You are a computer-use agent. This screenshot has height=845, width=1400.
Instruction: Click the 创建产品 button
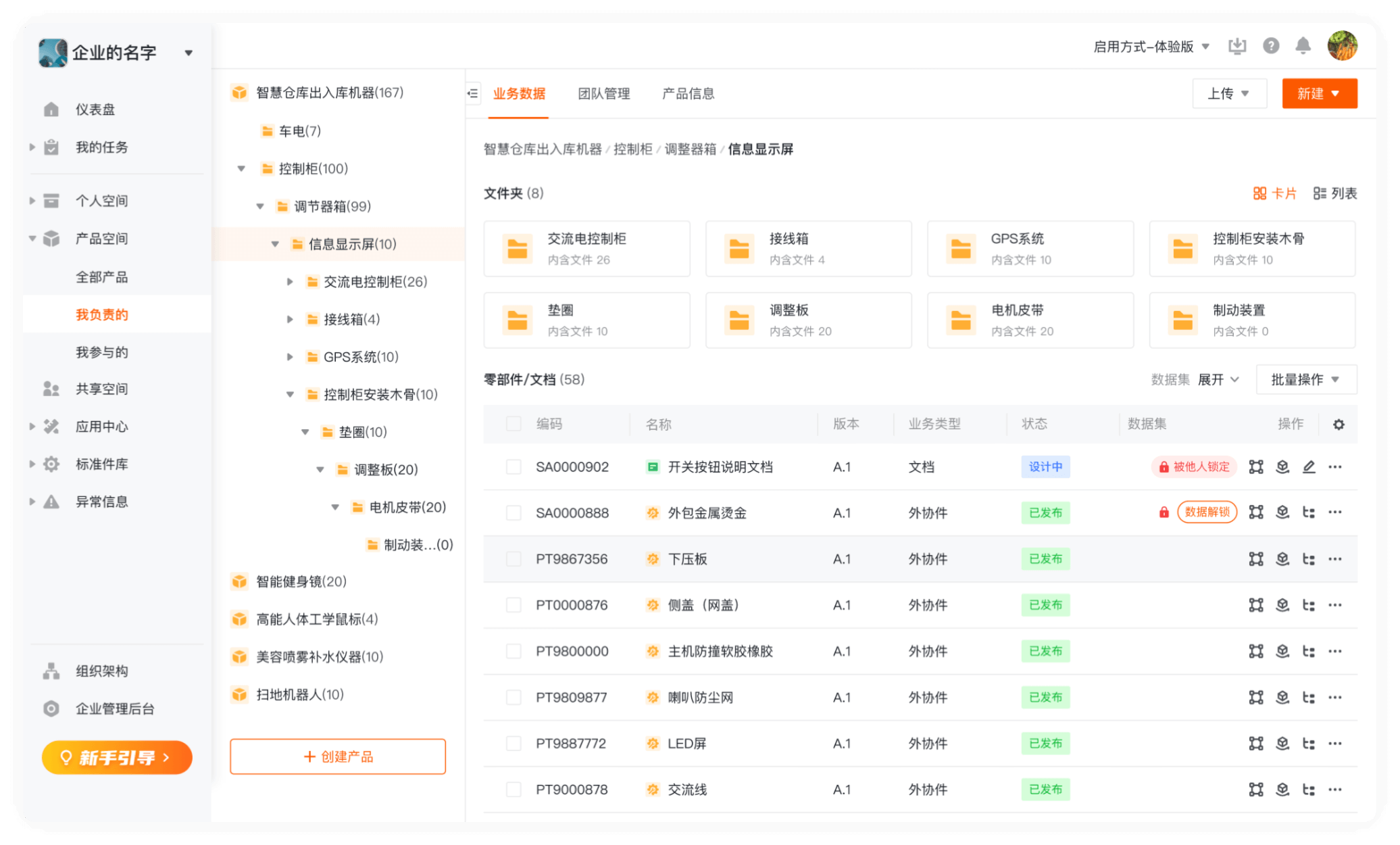[x=338, y=756]
